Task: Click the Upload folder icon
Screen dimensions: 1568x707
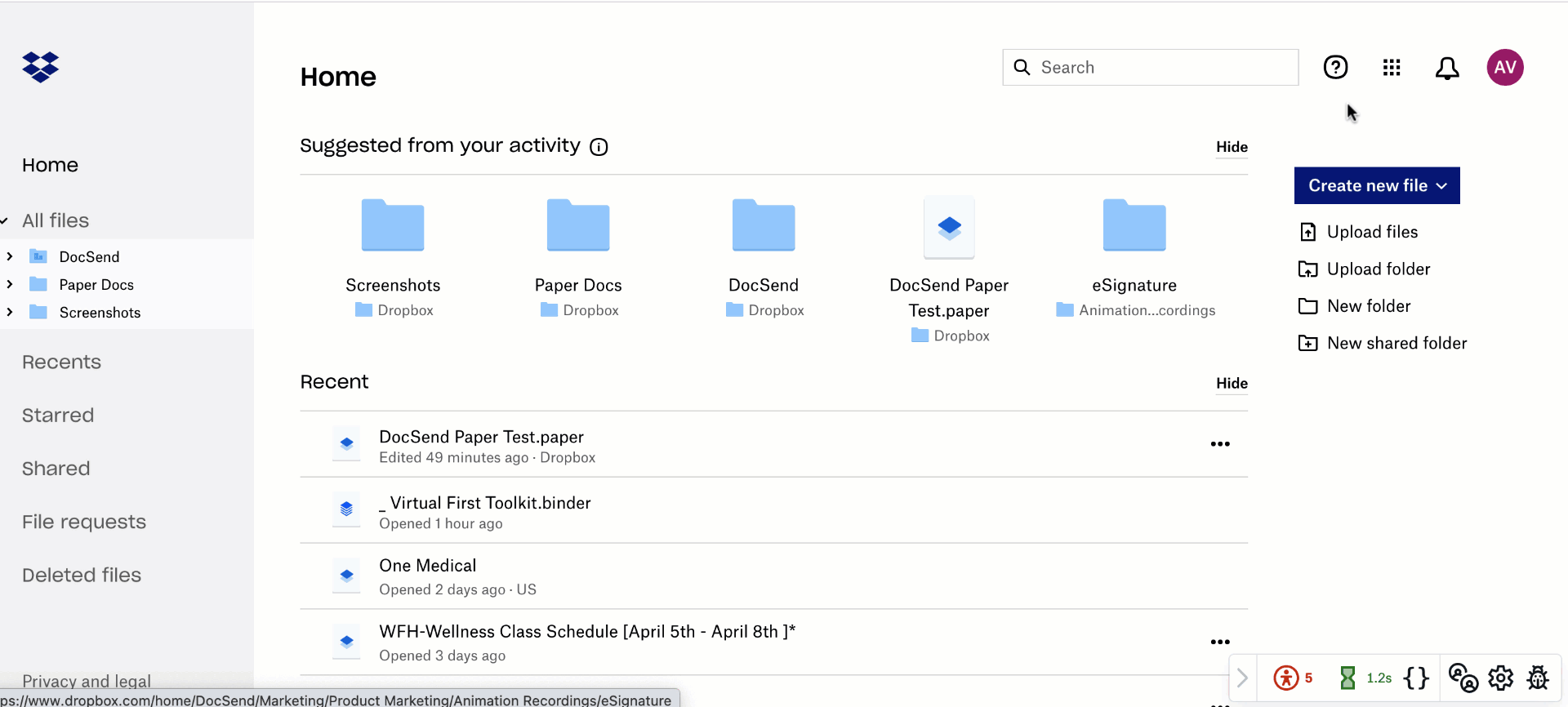Action: point(1307,269)
